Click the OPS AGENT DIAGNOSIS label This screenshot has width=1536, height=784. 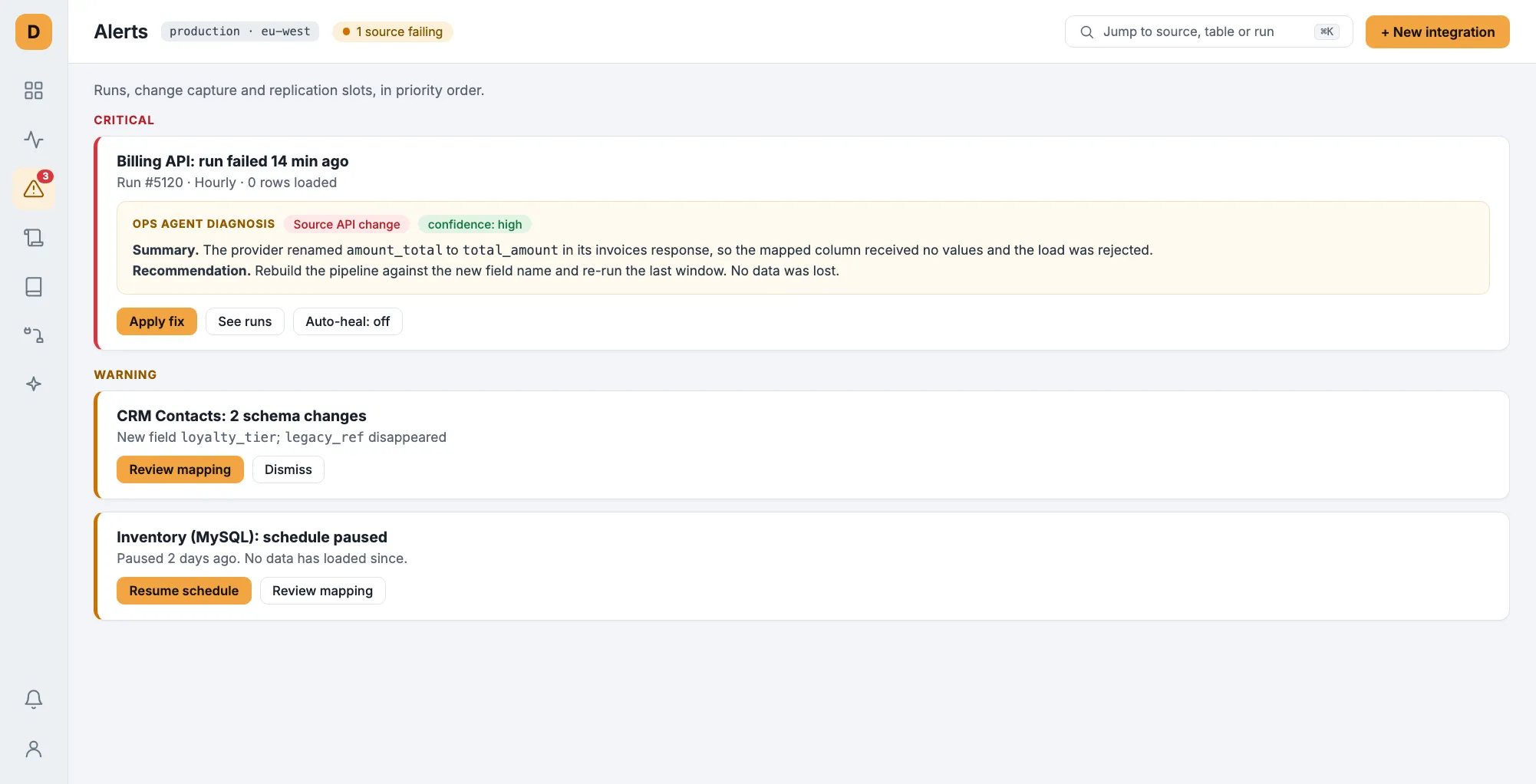click(203, 224)
